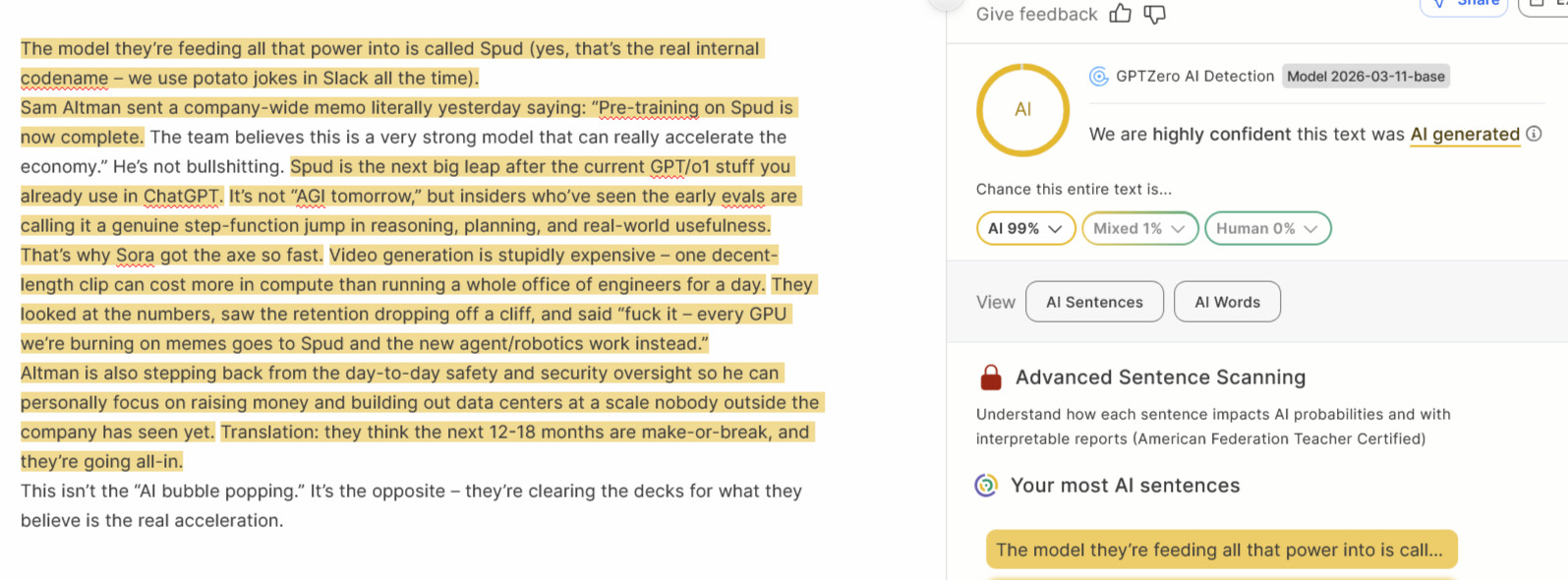Expand the Mixed 1% dropdown

click(1139, 228)
